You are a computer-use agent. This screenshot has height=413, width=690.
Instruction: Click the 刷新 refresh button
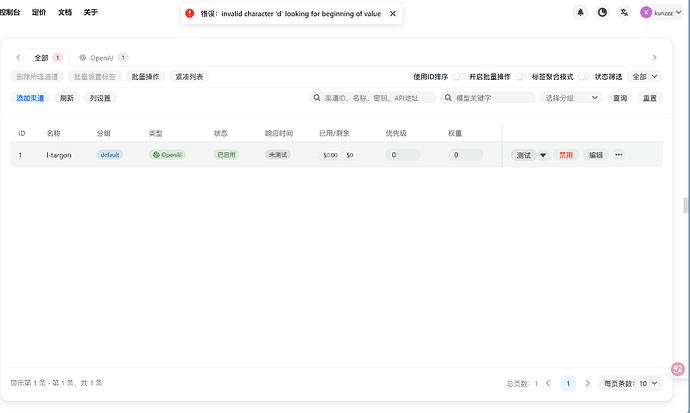66,98
